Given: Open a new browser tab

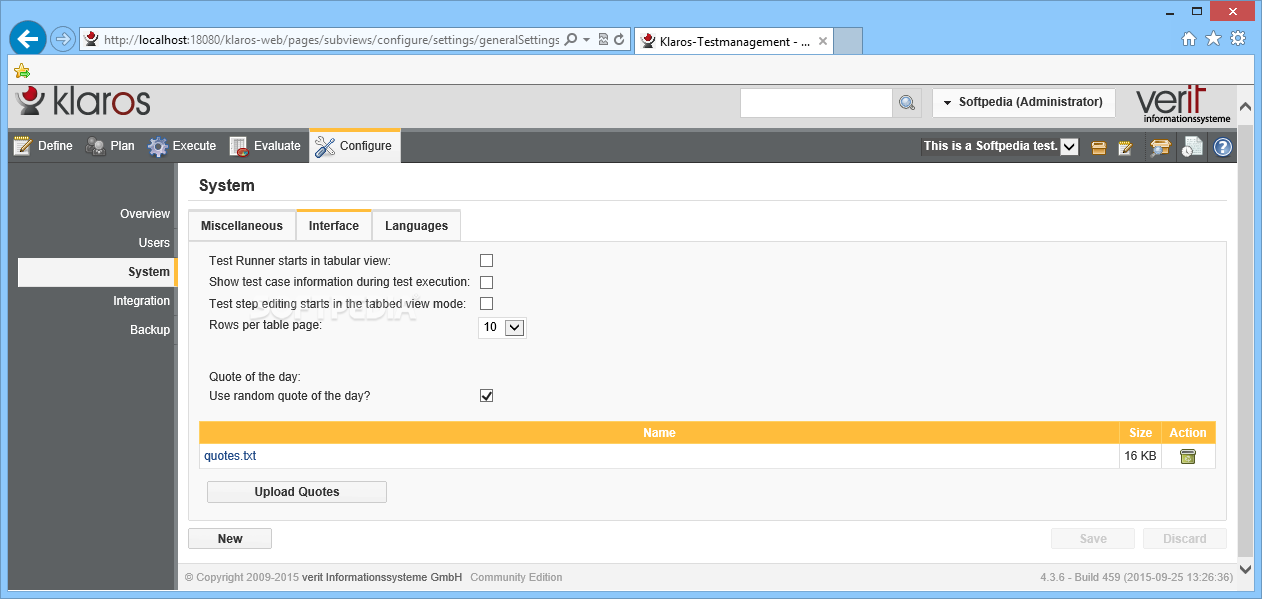Looking at the screenshot, I should (x=848, y=41).
